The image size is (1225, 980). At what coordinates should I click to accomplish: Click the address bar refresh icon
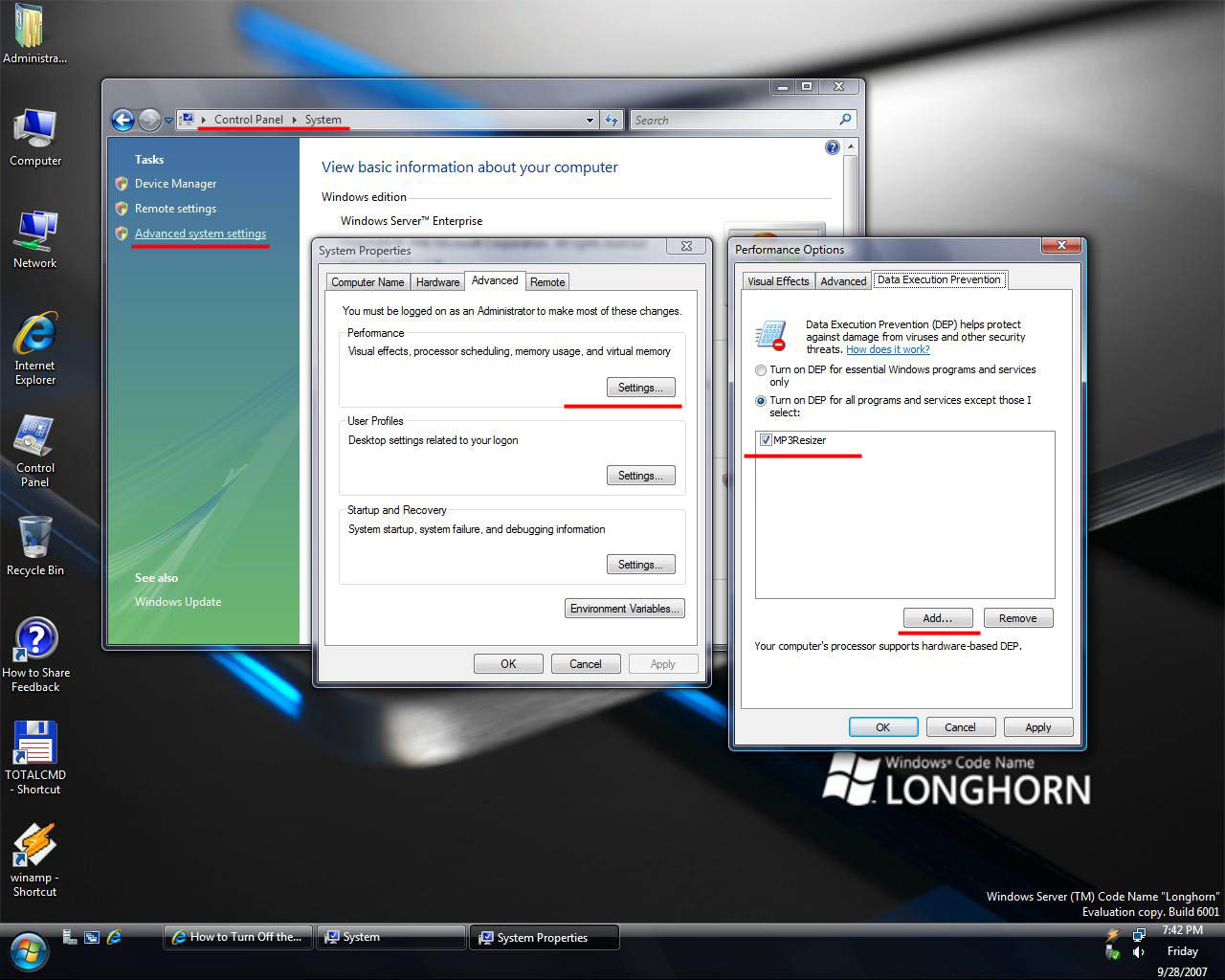tap(612, 120)
